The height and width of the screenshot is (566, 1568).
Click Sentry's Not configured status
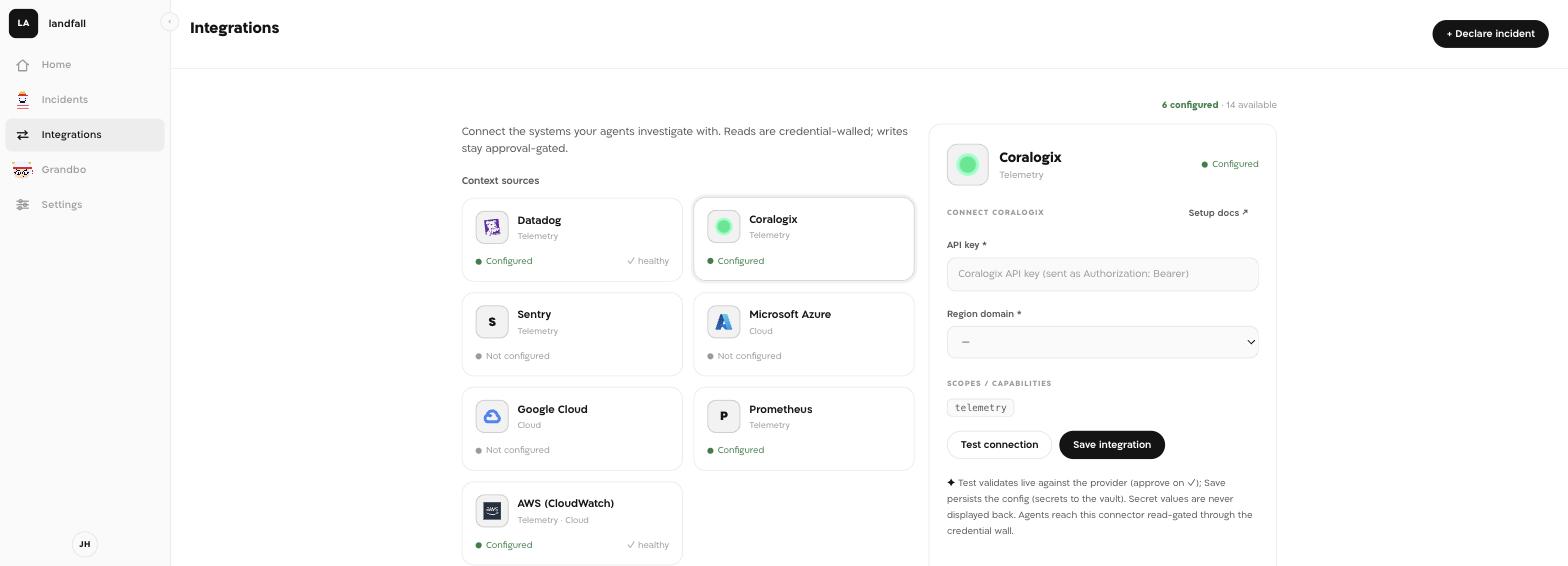point(513,356)
